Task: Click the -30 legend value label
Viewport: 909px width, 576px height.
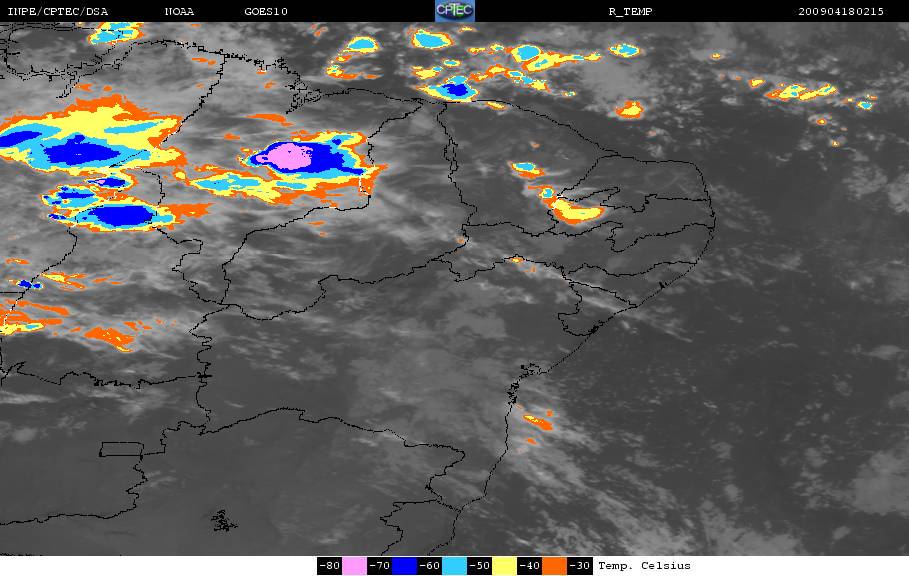Action: coord(580,566)
